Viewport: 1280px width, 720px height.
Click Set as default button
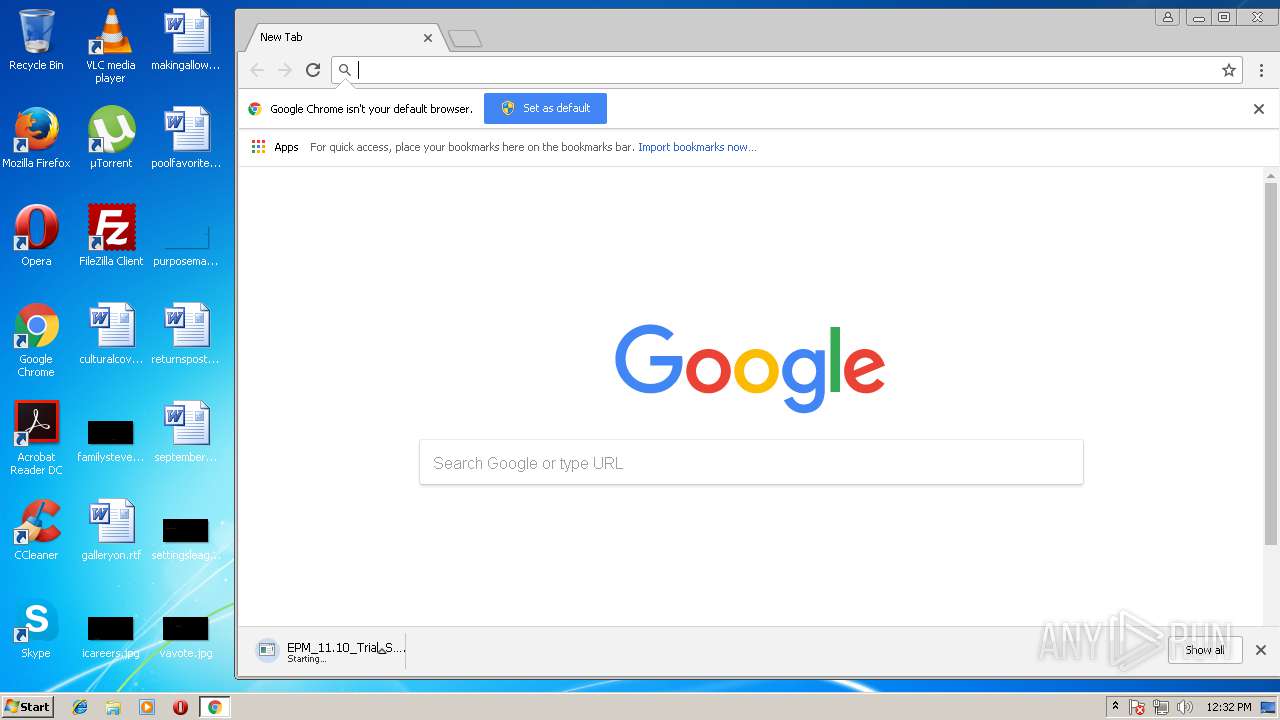click(545, 108)
